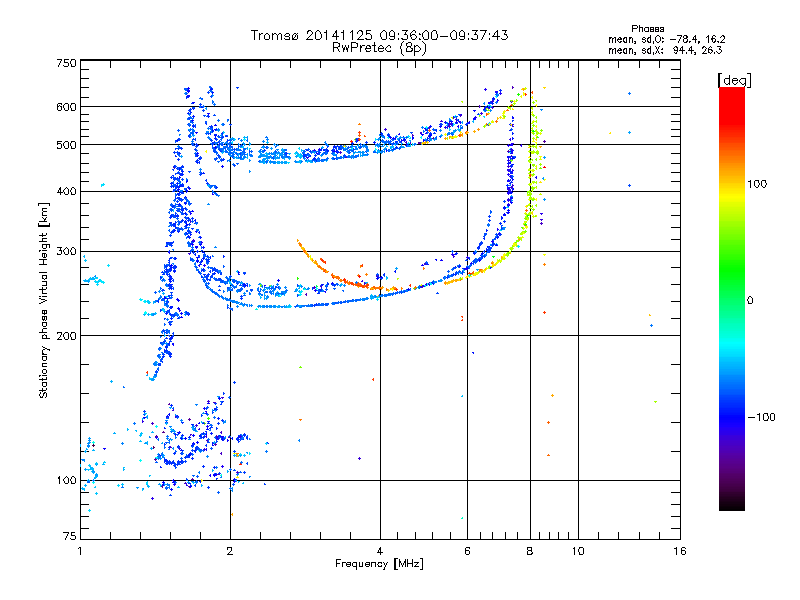This screenshot has width=800, height=600.
Task: Click the 'Frequency [MHz]' axis title
Action: coord(379,564)
